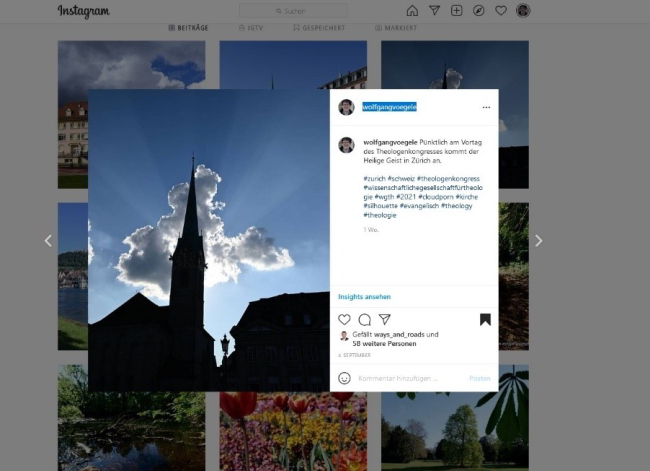This screenshot has height=471, width=650.
Task: Open the home feed icon
Action: tap(412, 10)
